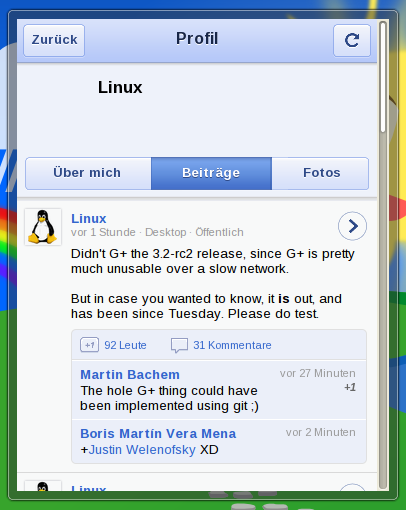Go back with the Zurück button
Image resolution: width=406 pixels, height=510 pixels.
(x=54, y=40)
